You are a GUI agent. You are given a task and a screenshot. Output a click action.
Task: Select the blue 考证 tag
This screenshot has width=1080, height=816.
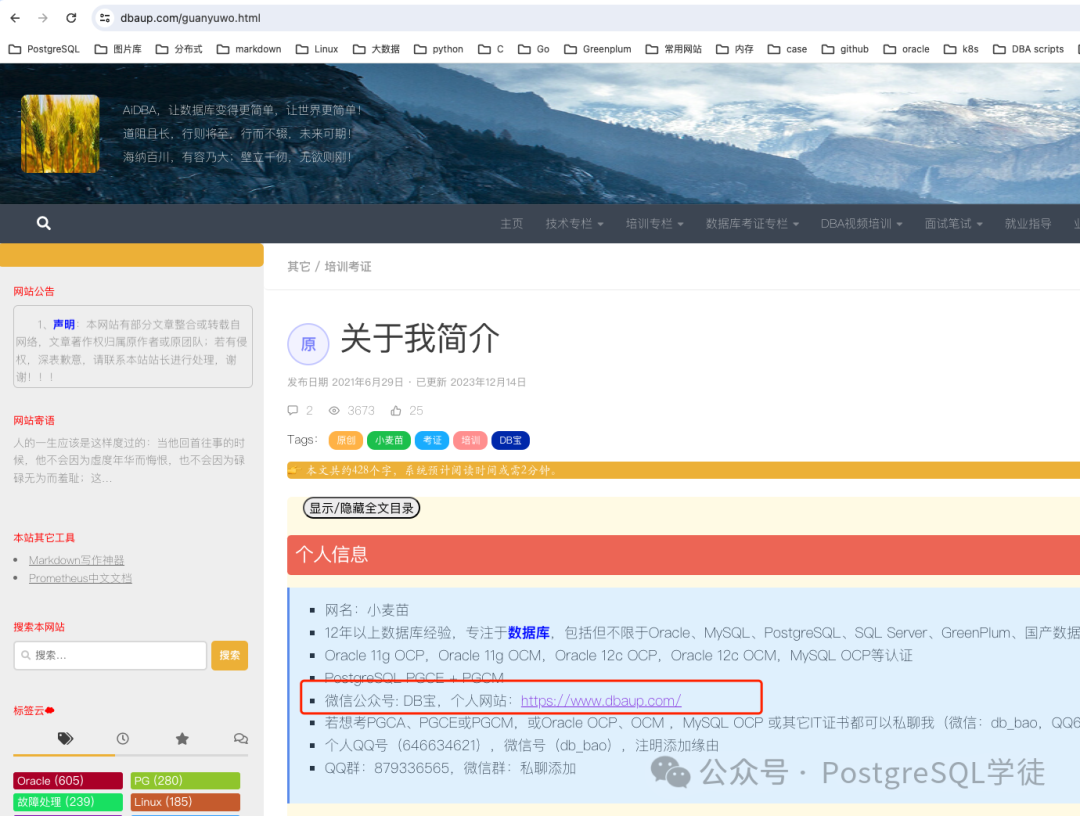(432, 440)
